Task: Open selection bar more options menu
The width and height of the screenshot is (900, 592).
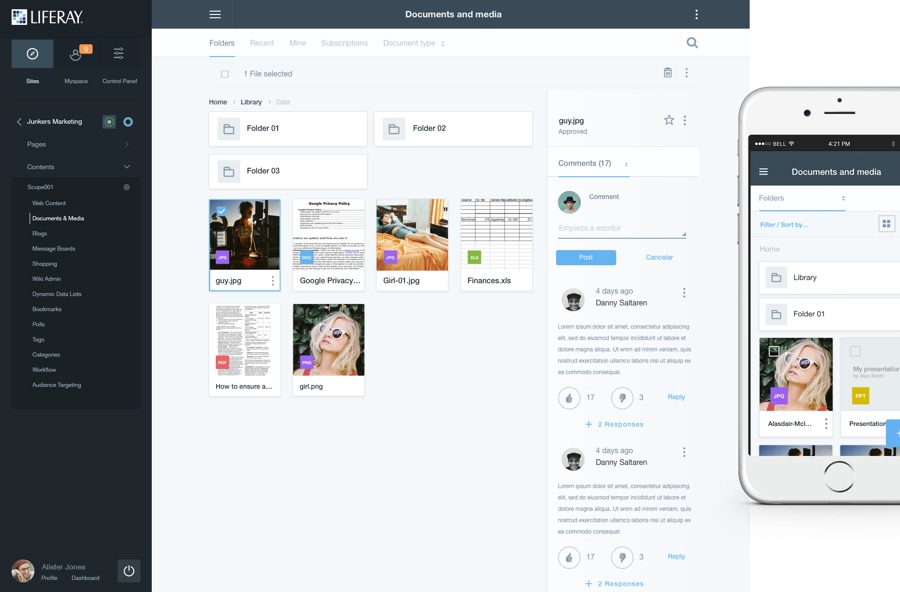Action: [x=686, y=72]
